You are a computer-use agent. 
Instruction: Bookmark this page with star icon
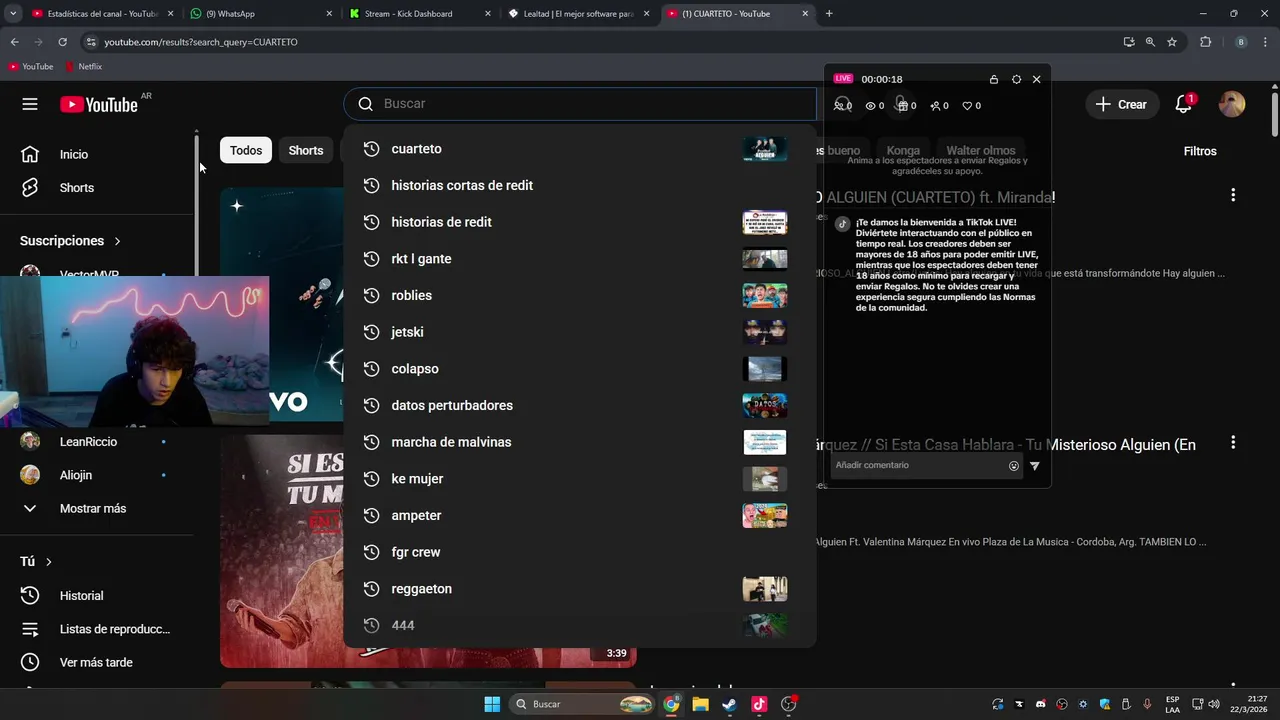tap(1172, 42)
